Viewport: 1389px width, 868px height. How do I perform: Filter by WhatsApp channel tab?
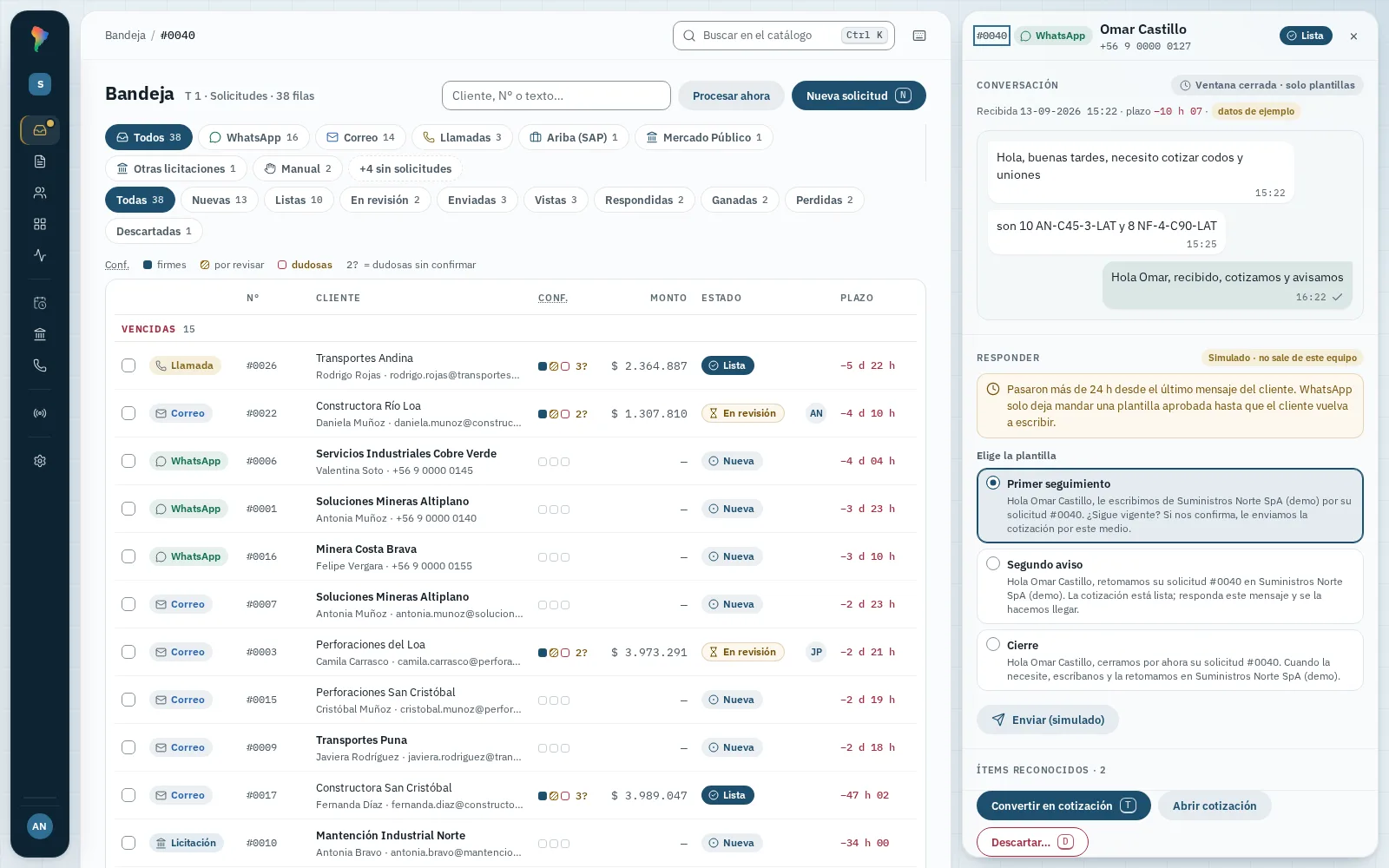(x=253, y=137)
